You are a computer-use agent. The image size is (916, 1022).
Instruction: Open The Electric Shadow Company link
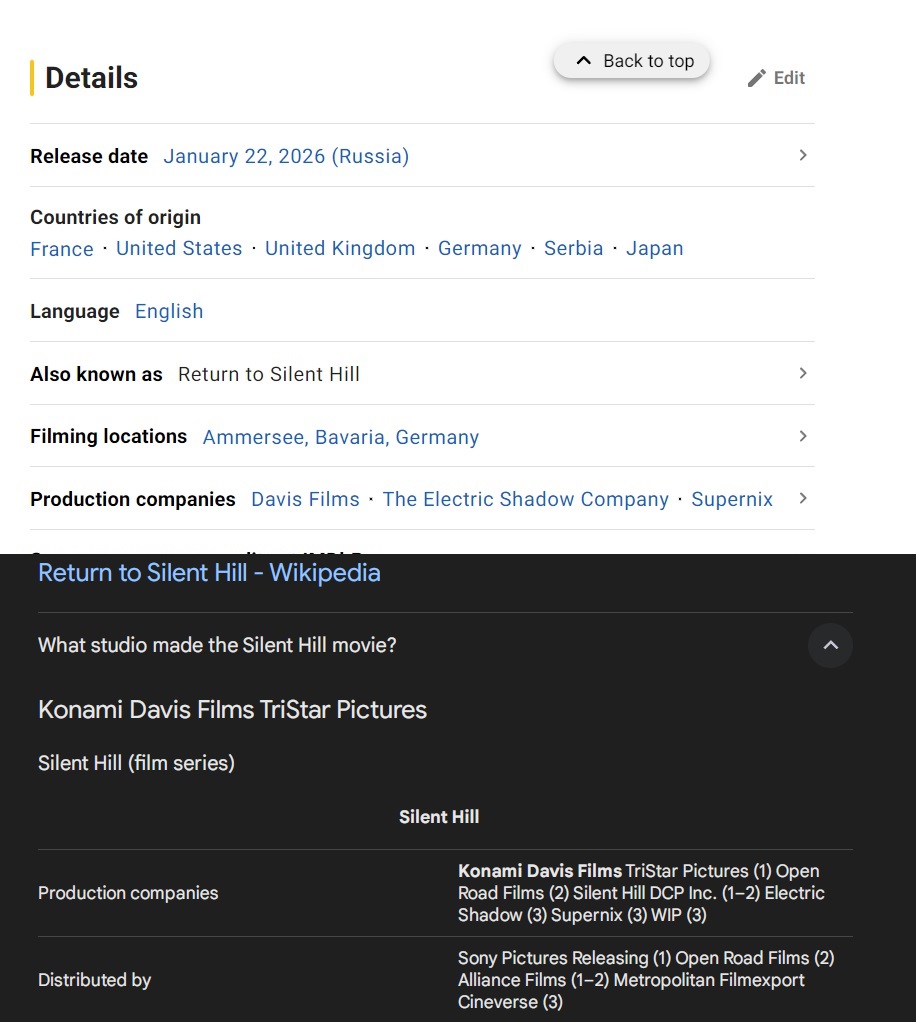[526, 499]
